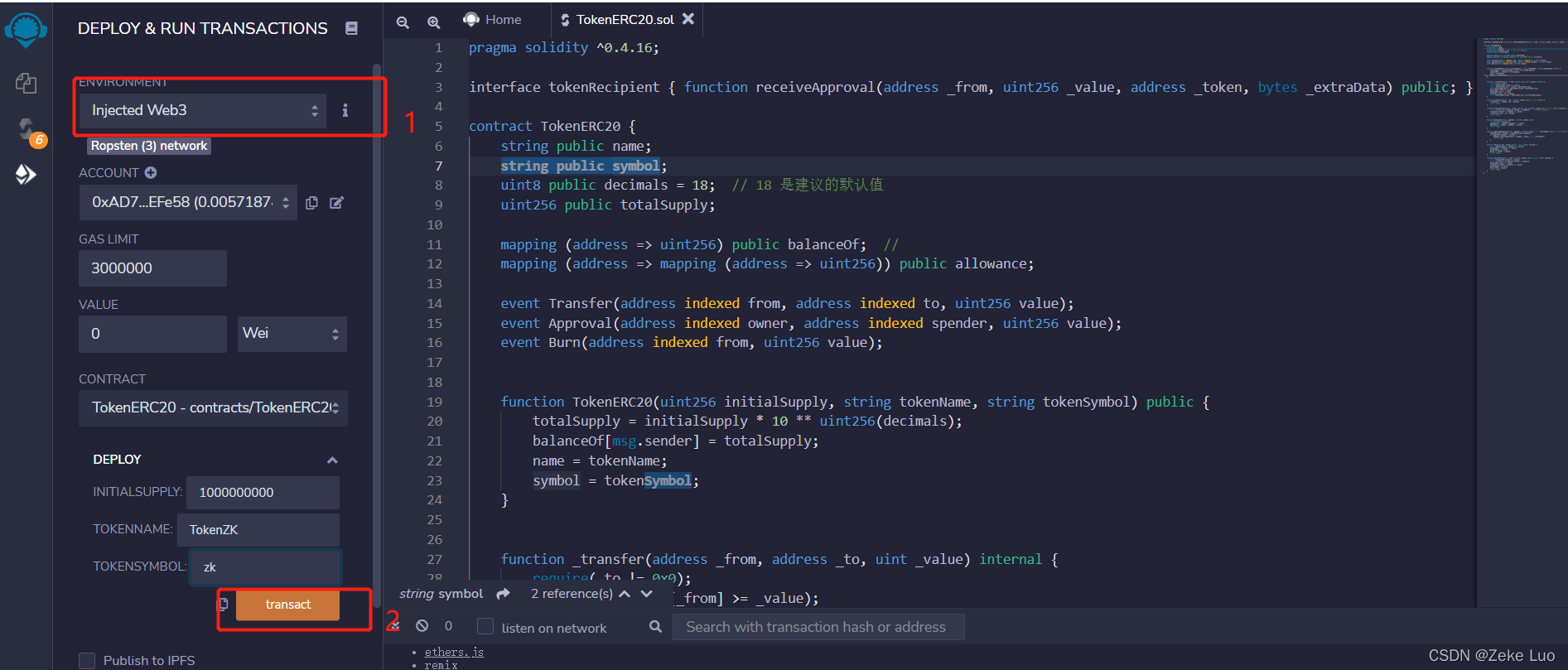Click the pending transactions count 0

coord(448,626)
